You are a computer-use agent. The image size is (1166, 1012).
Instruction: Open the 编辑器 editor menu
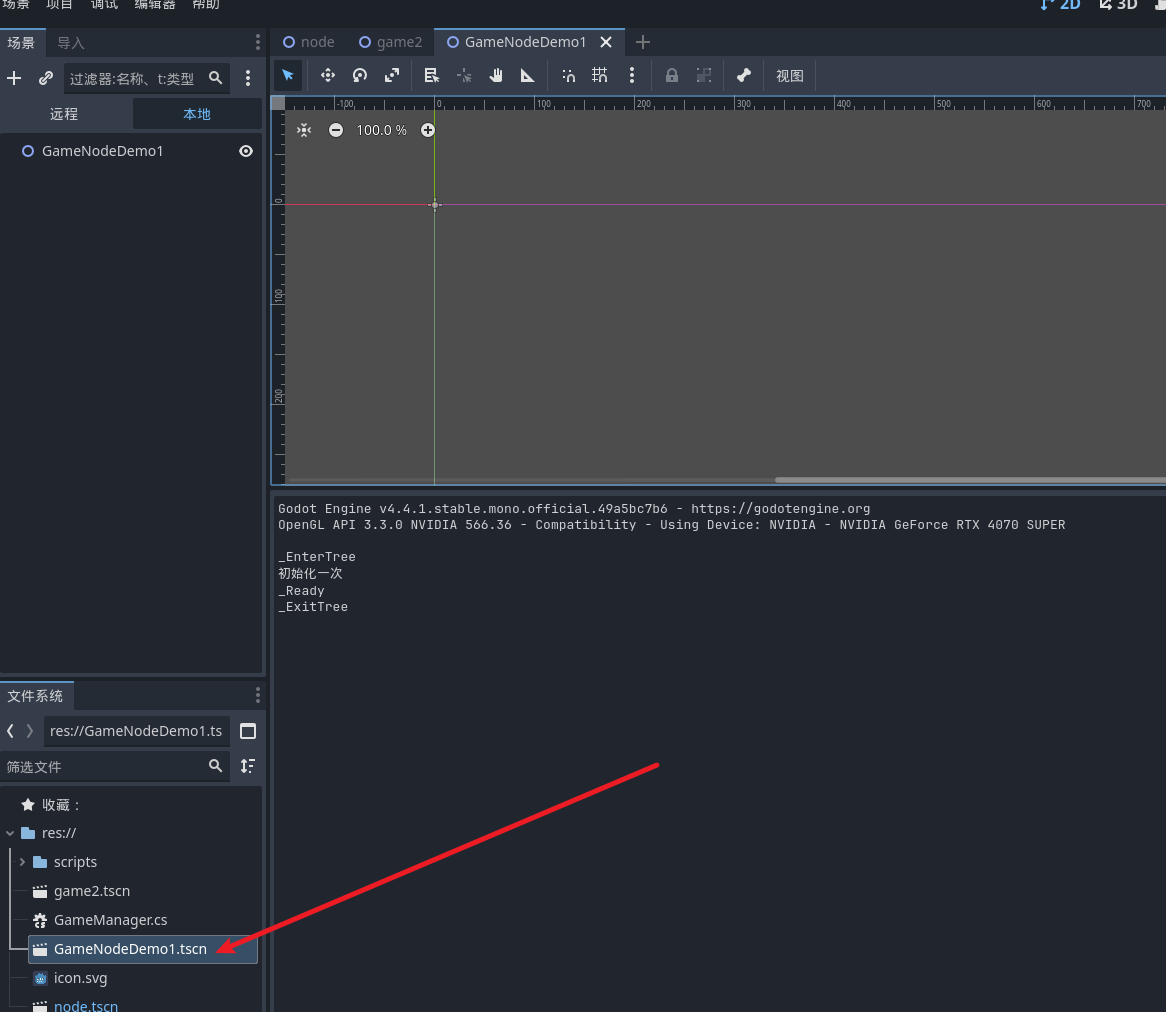coord(155,5)
